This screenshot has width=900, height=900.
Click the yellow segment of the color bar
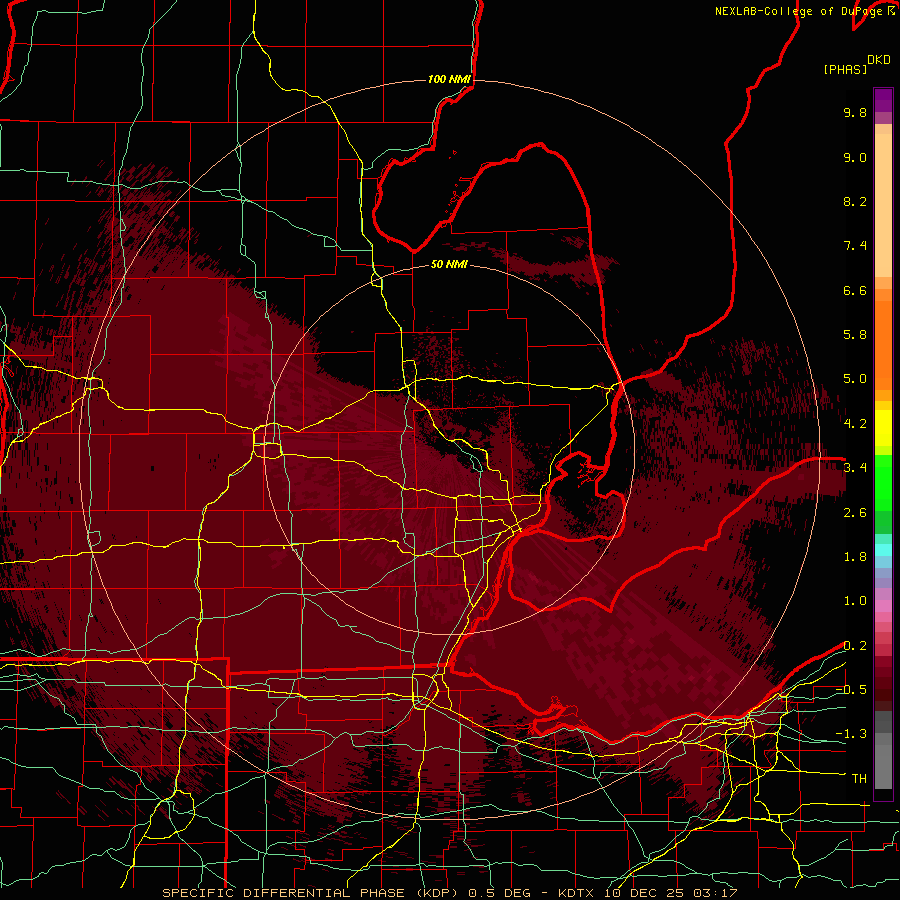pos(883,428)
